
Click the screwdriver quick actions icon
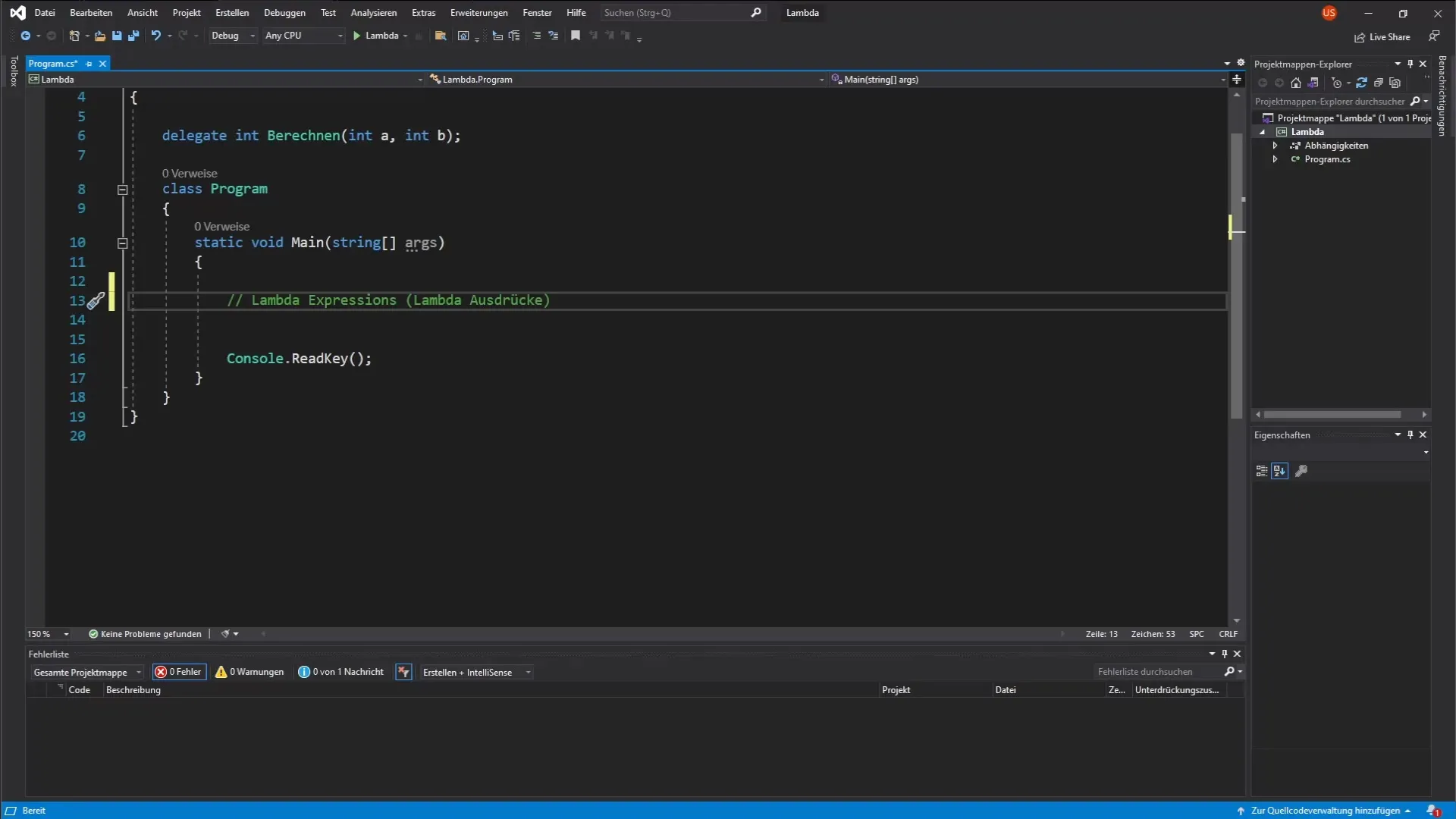[96, 301]
